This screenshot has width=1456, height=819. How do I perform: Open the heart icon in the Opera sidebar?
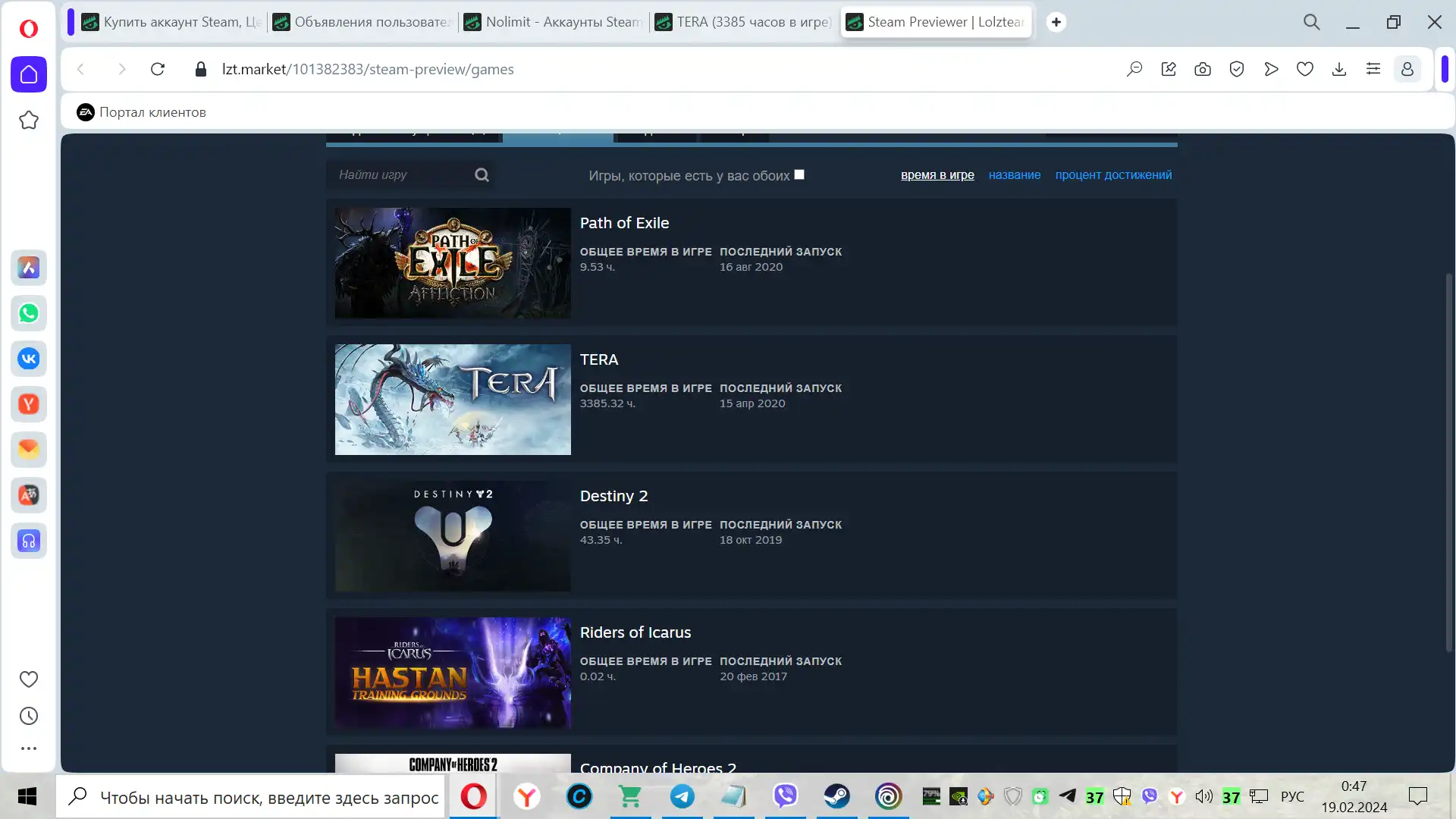(x=29, y=679)
